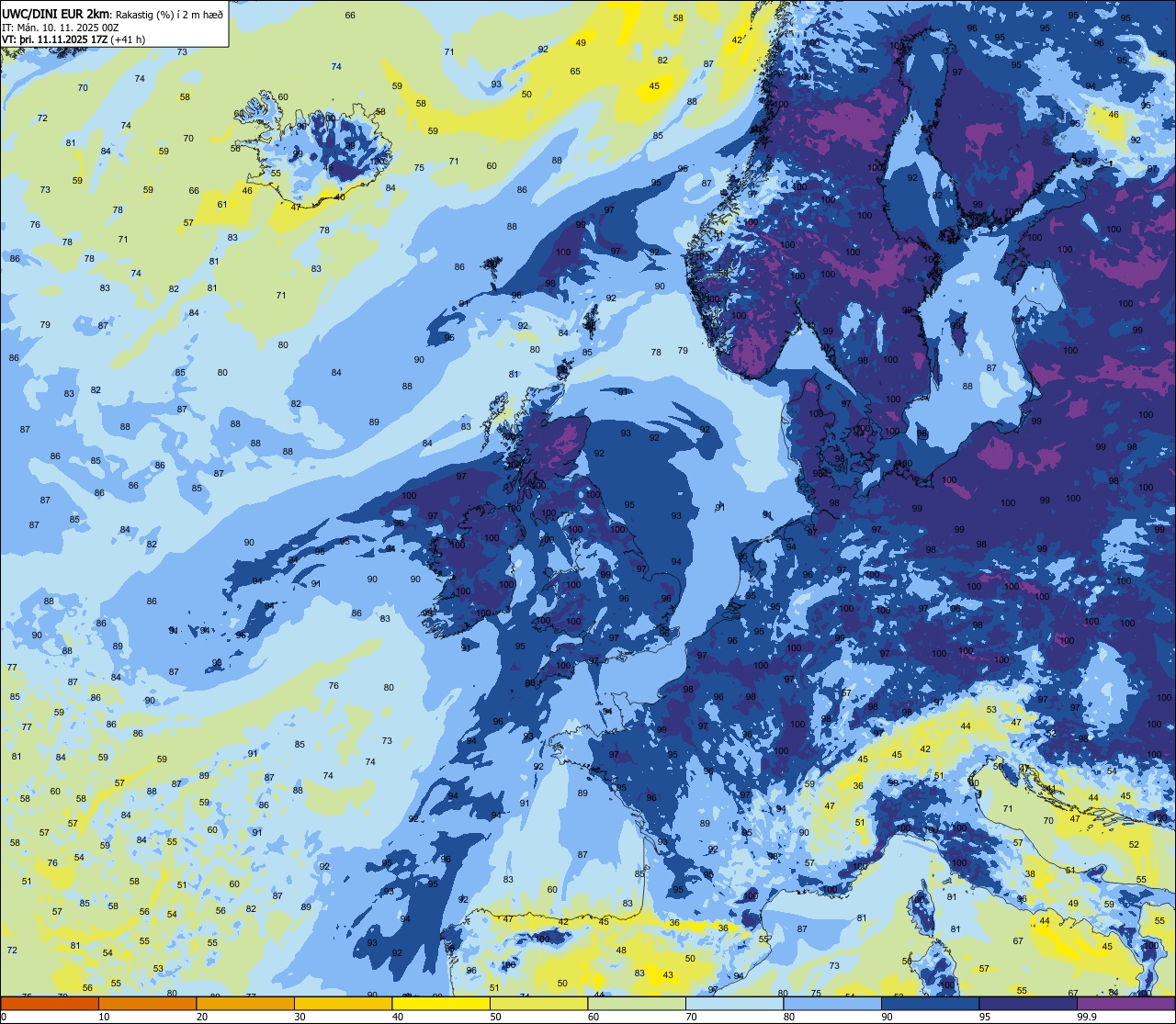The height and width of the screenshot is (1024, 1176).
Task: Select the purple above-99.9 legend band
Action: (1125, 1004)
